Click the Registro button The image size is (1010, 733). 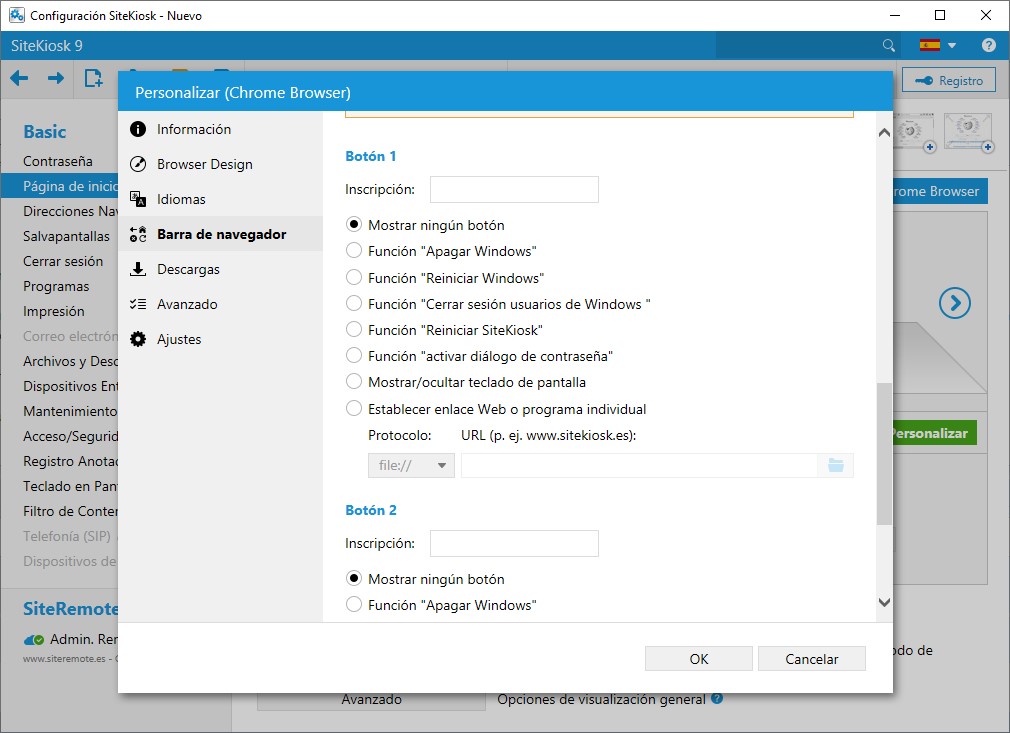[x=949, y=81]
